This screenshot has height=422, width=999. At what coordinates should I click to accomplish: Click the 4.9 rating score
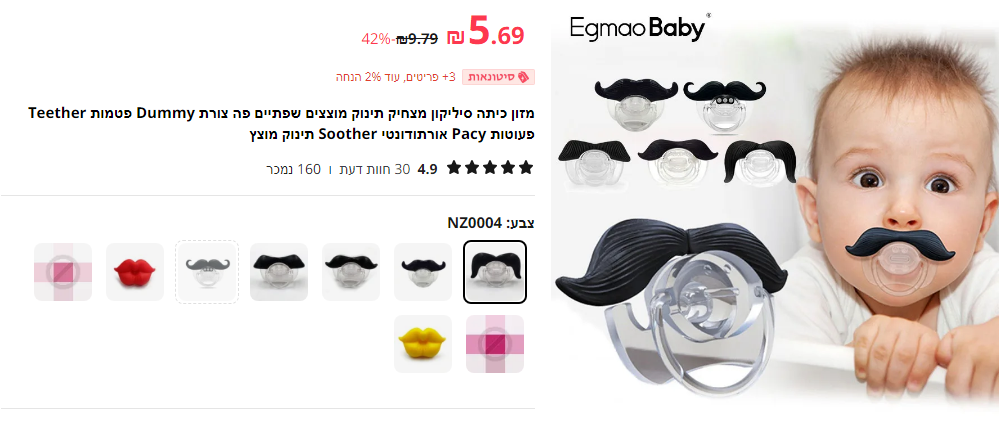pos(428,169)
